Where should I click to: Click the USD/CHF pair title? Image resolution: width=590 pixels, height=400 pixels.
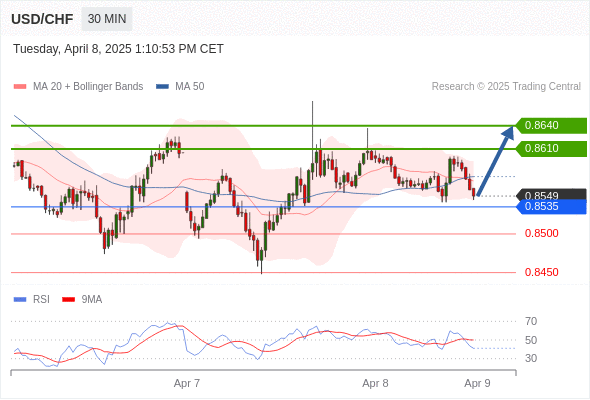pos(42,19)
